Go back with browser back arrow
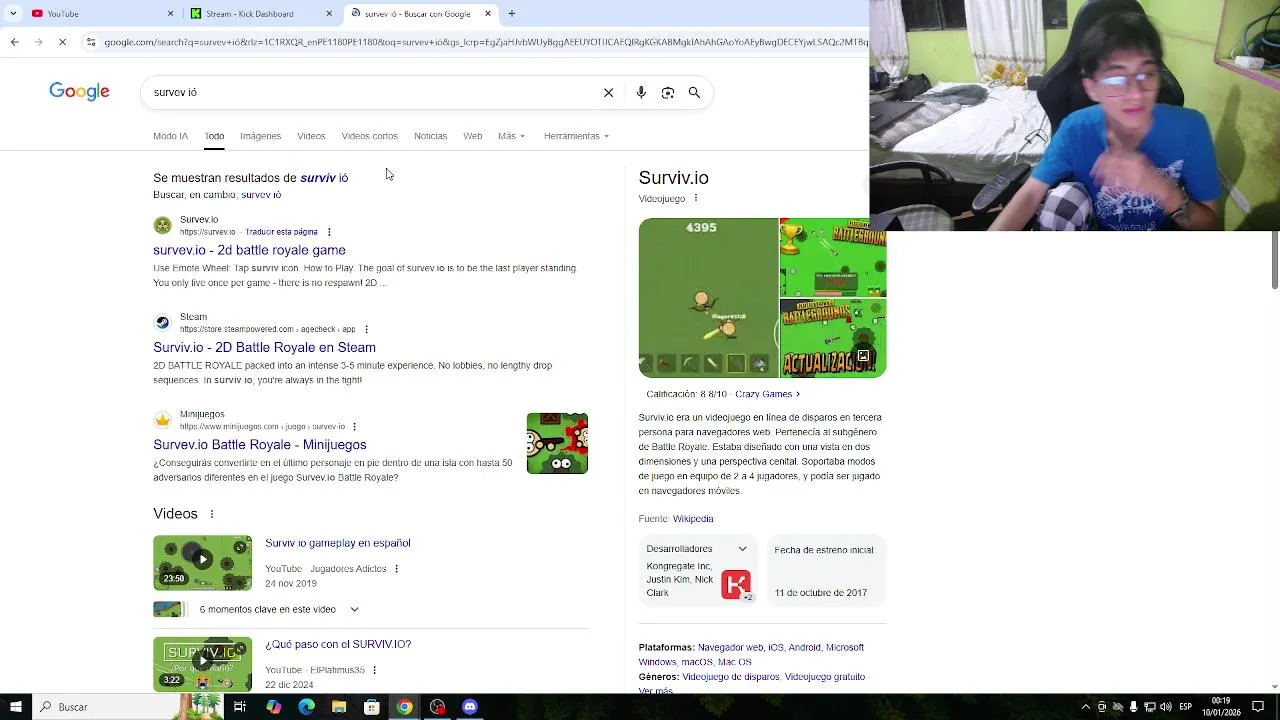Image resolution: width=1280 pixels, height=720 pixels. click(x=14, y=42)
